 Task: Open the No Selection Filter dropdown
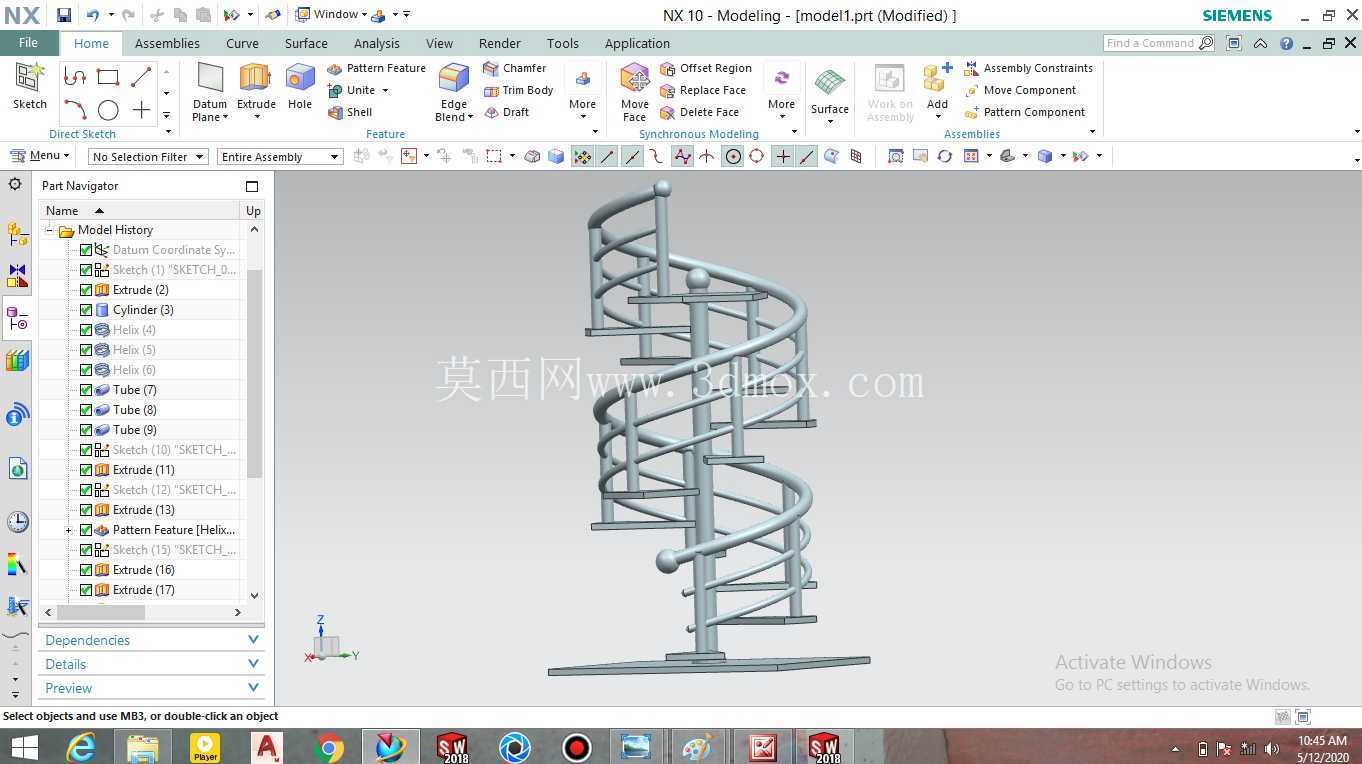tap(148, 157)
